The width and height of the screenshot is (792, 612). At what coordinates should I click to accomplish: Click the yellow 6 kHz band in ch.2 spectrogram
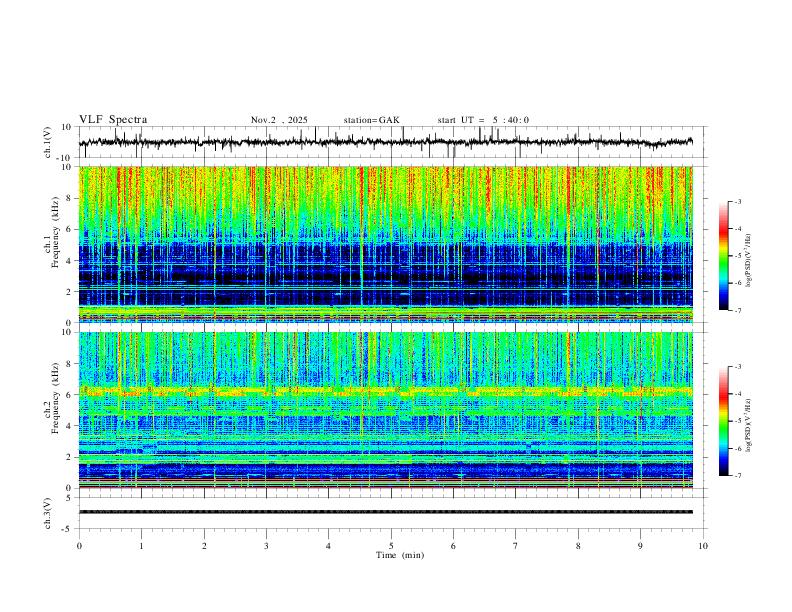coord(386,391)
